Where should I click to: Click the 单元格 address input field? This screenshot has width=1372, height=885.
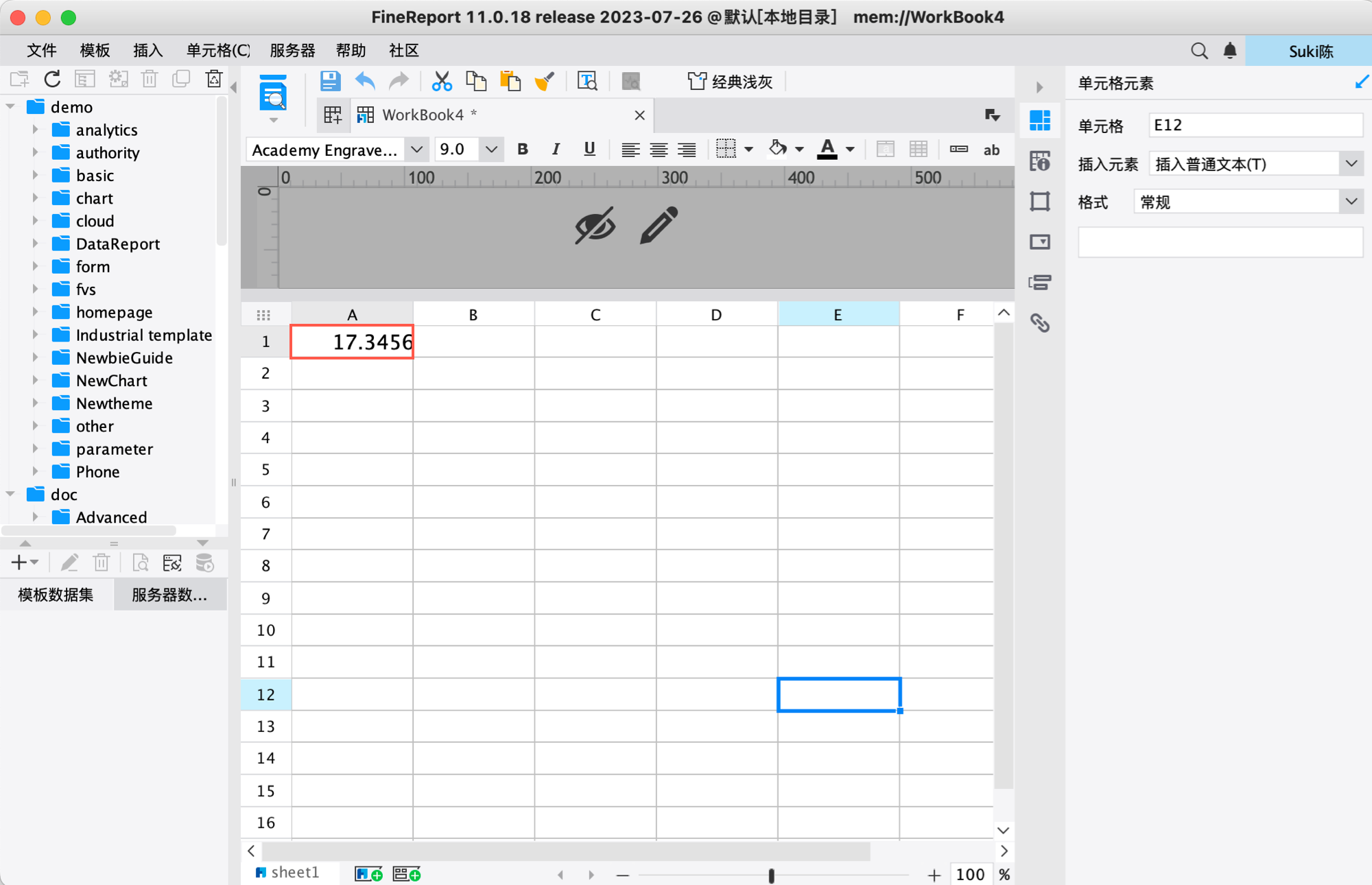click(x=1255, y=125)
